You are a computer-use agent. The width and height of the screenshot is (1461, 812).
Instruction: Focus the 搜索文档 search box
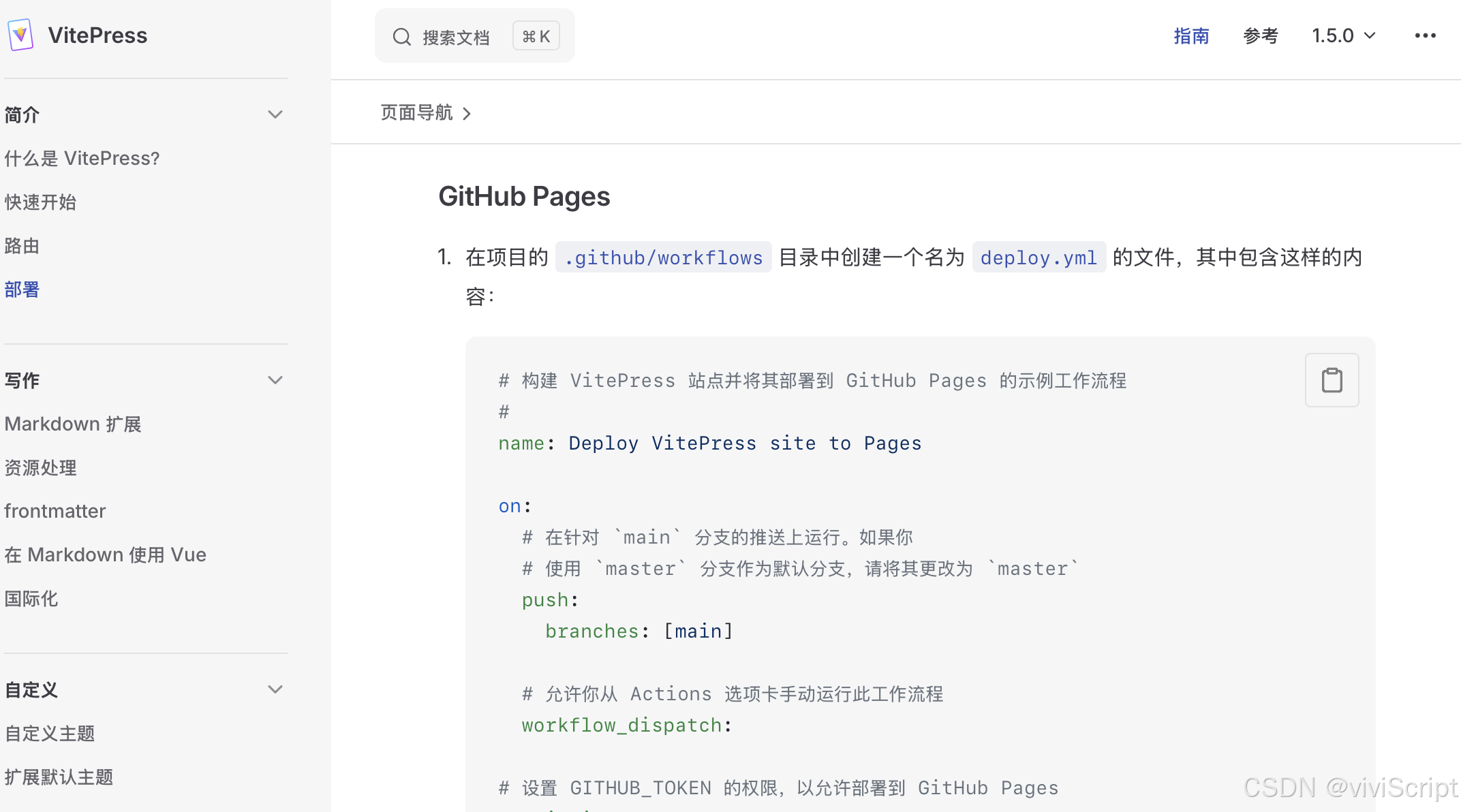474,36
